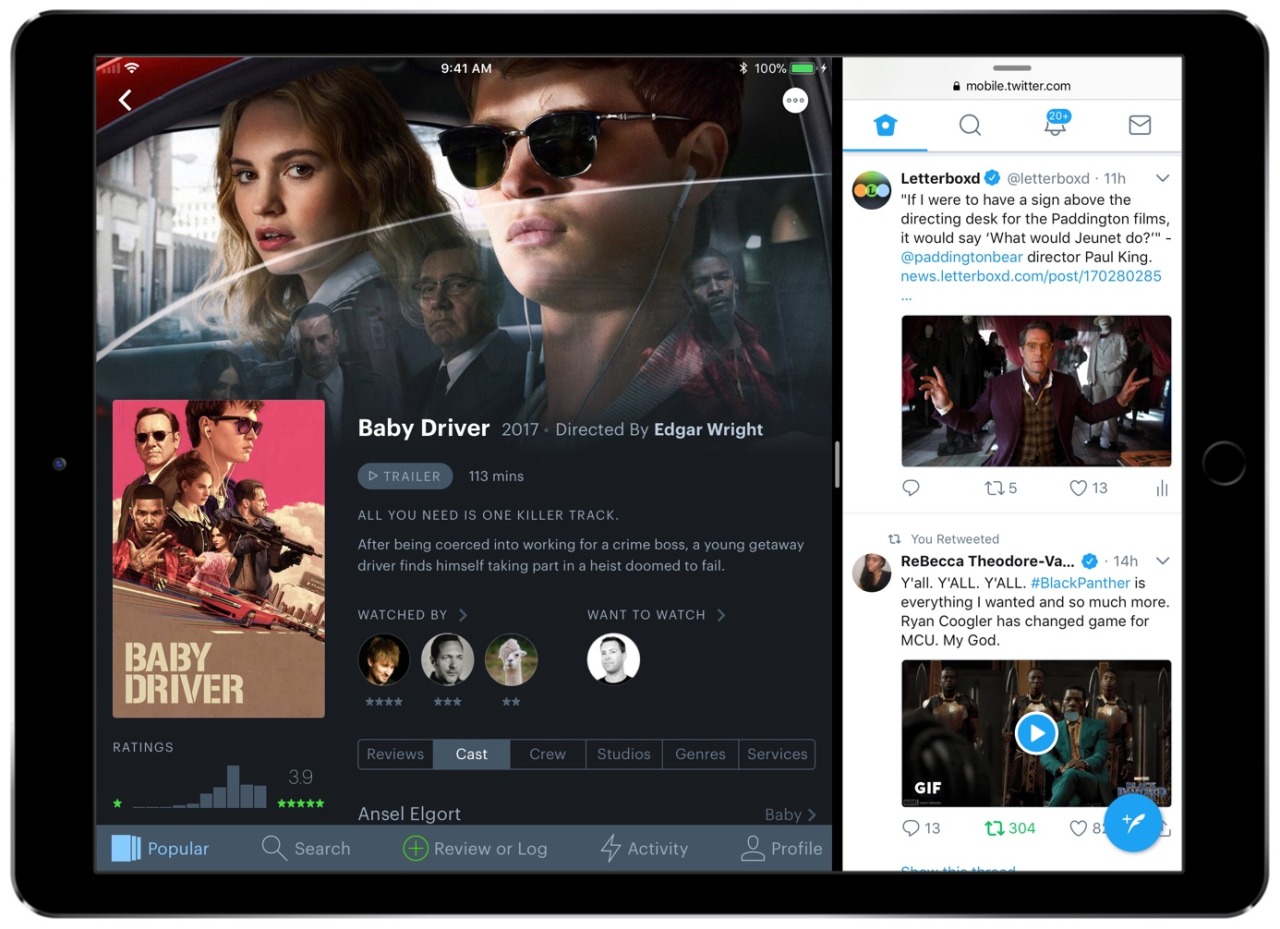Undo retweet on the 304-retweet tweet
This screenshot has height=929, width=1280.
(x=1010, y=828)
